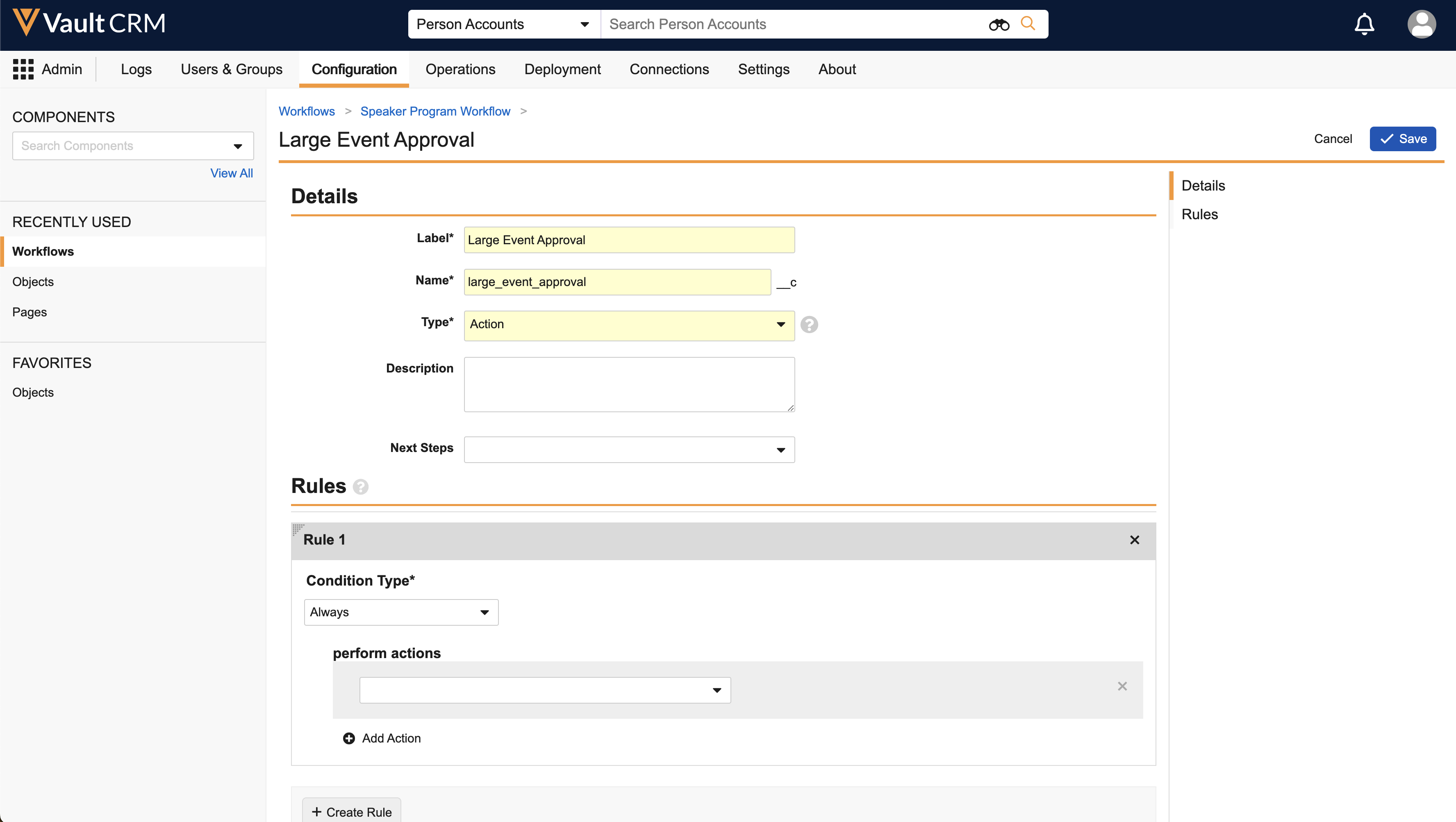Image resolution: width=1456 pixels, height=822 pixels.
Task: Click the Rules section help icon
Action: pyautogui.click(x=361, y=486)
